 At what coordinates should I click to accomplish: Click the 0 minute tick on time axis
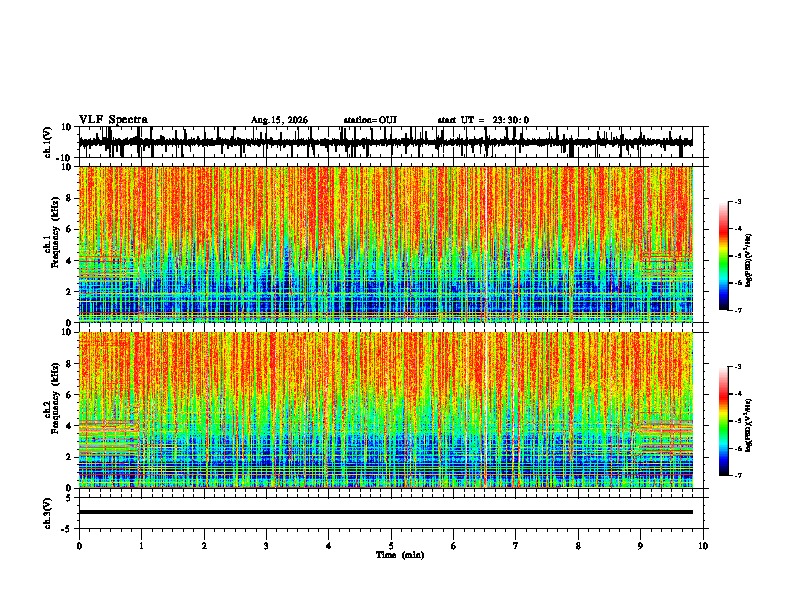[79, 545]
